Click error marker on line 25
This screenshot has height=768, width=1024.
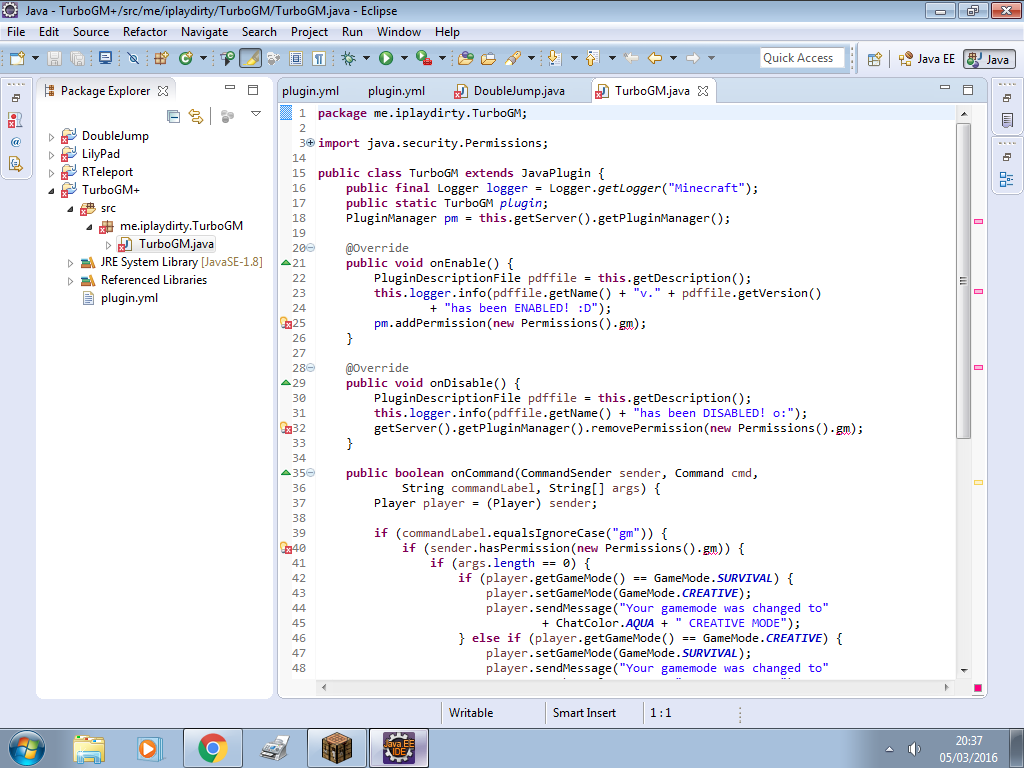pyautogui.click(x=286, y=323)
